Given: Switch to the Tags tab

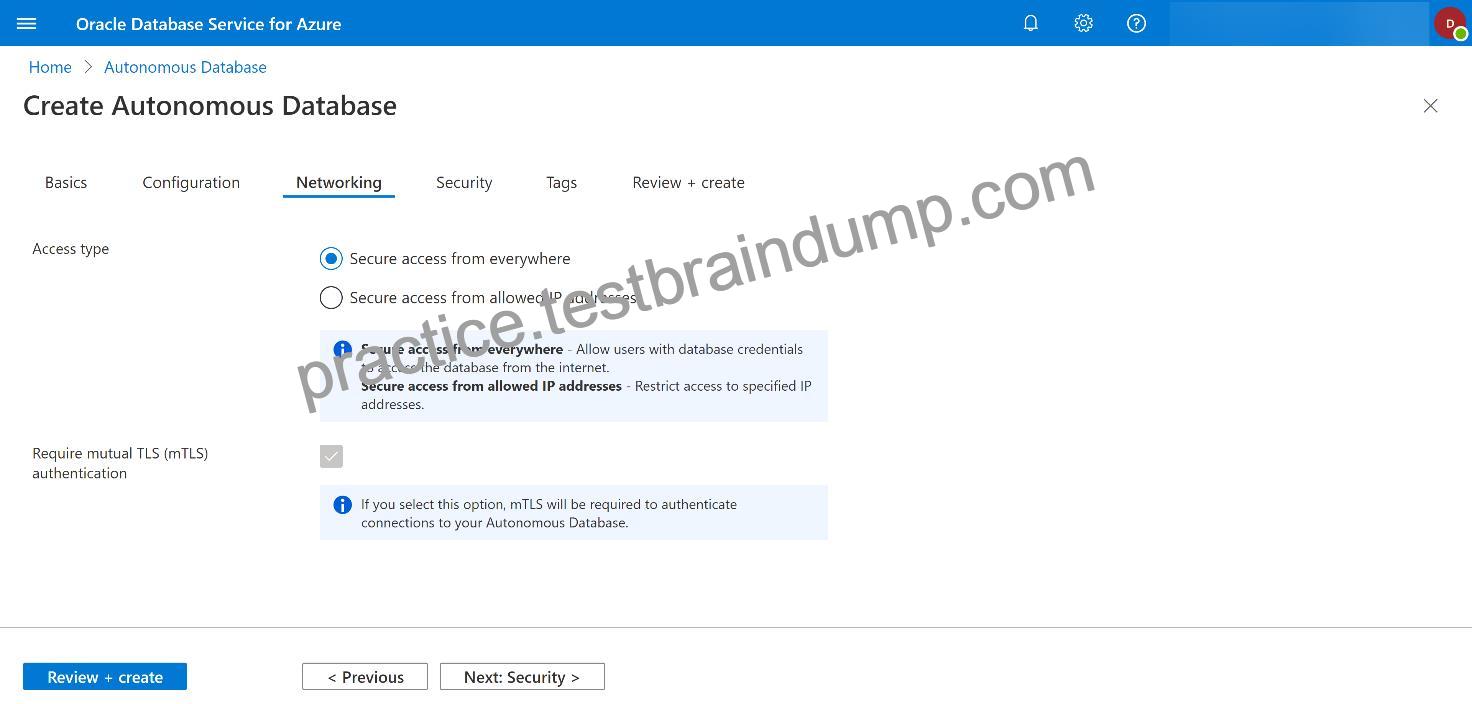Looking at the screenshot, I should 561,183.
